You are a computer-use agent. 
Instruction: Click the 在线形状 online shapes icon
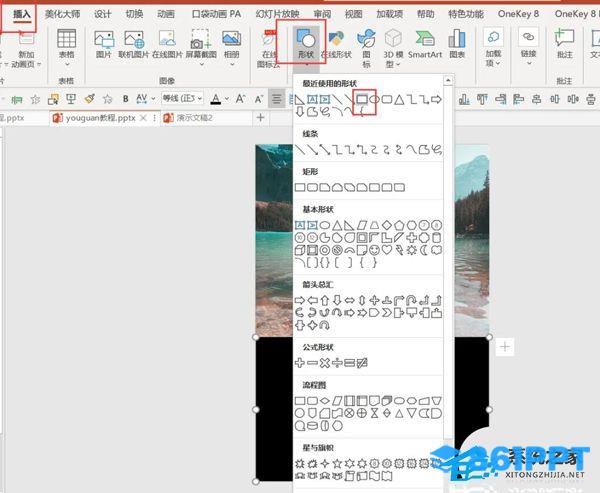[336, 45]
